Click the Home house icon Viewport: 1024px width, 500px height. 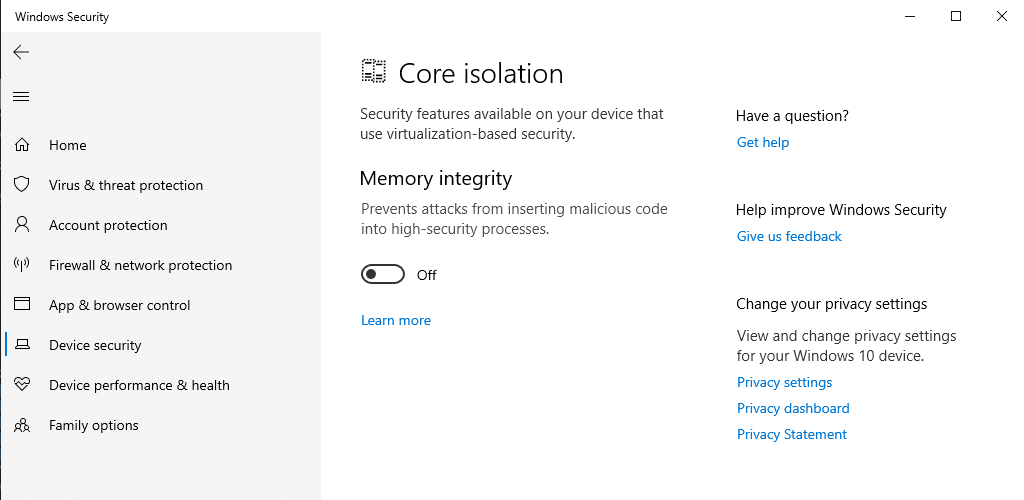[x=21, y=145]
